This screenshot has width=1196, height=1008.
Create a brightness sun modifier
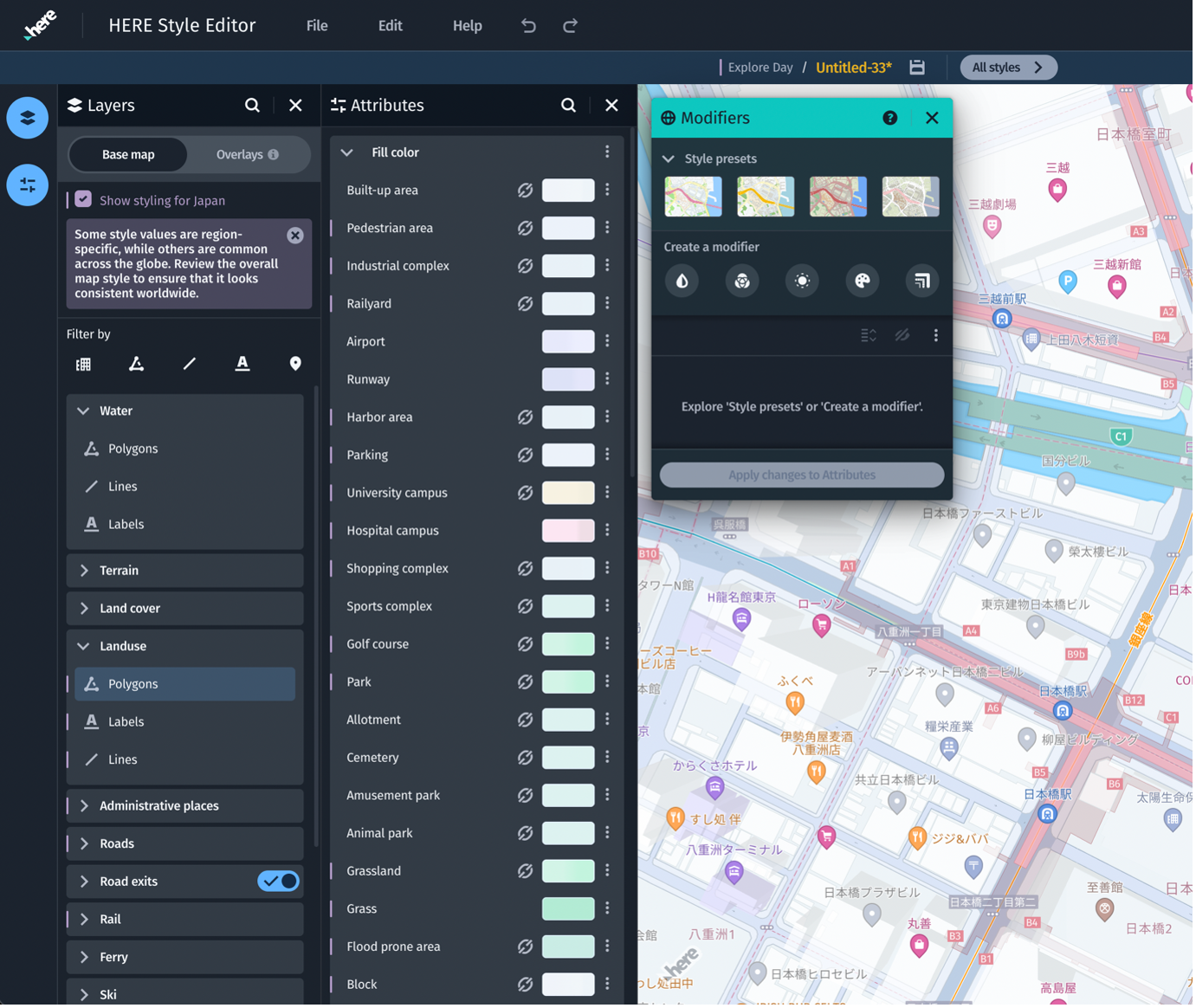coord(802,281)
